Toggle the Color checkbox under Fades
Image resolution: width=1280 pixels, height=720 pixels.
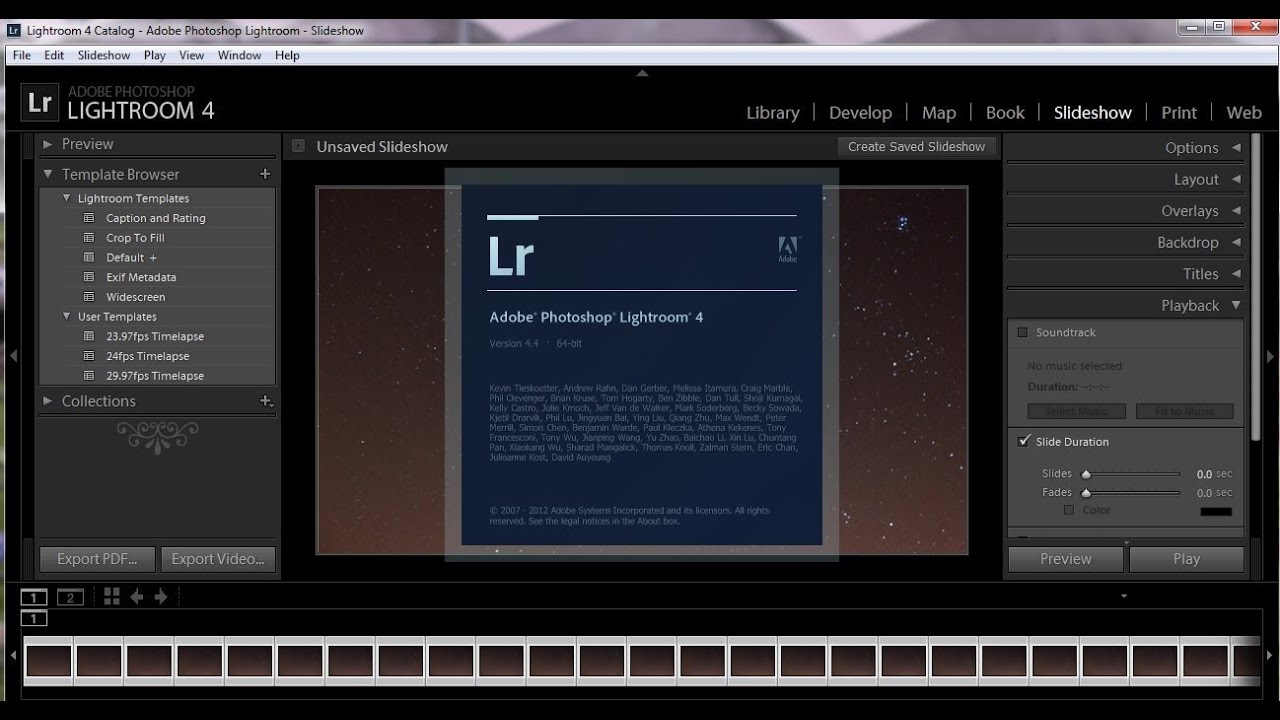[1069, 510]
